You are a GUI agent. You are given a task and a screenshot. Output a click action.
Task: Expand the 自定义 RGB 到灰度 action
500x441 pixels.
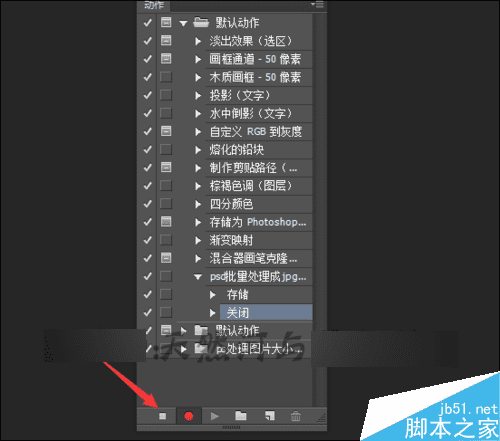198,132
